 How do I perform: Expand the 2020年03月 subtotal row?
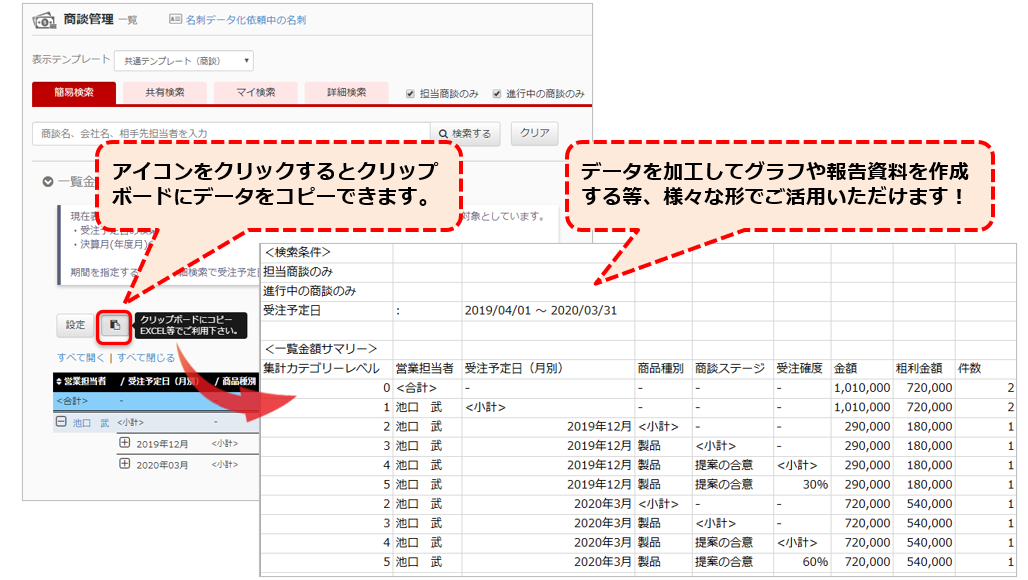(x=126, y=461)
